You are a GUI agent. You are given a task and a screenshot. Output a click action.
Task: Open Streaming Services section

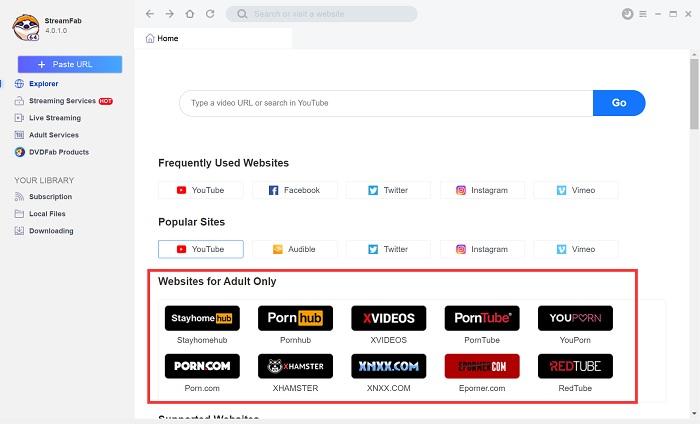click(60, 101)
